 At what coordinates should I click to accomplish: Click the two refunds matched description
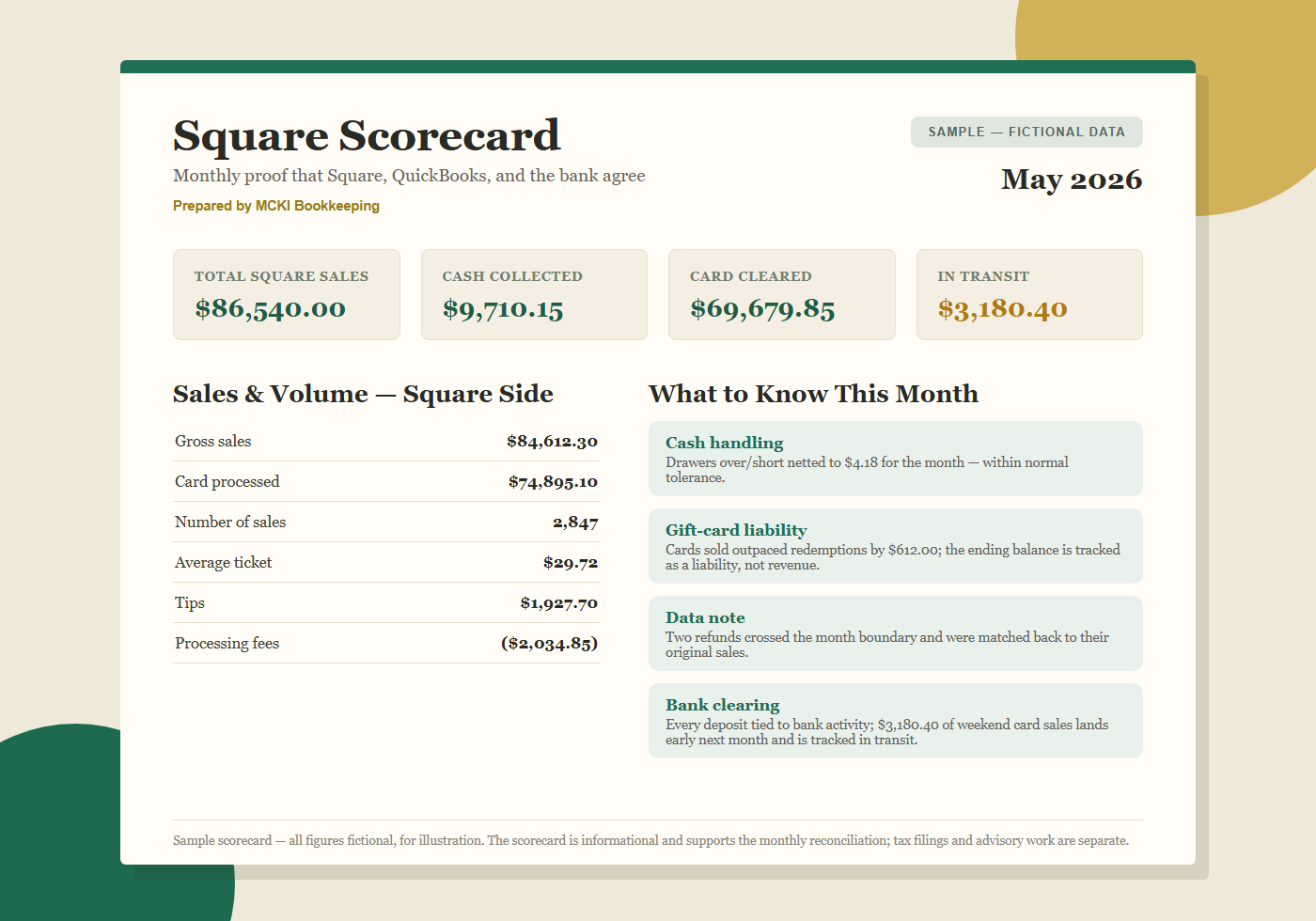(887, 645)
